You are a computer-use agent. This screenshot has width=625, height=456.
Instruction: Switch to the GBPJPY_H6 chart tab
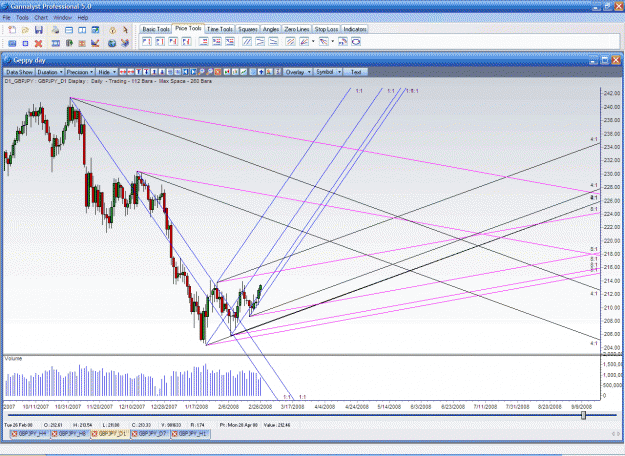(70, 434)
